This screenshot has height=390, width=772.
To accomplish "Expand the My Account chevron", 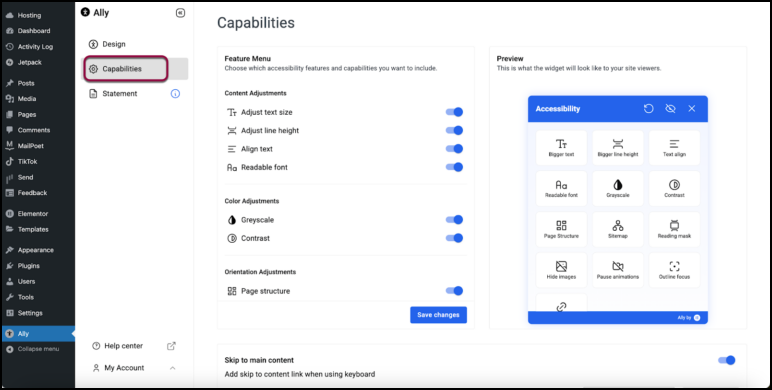I will (x=172, y=368).
